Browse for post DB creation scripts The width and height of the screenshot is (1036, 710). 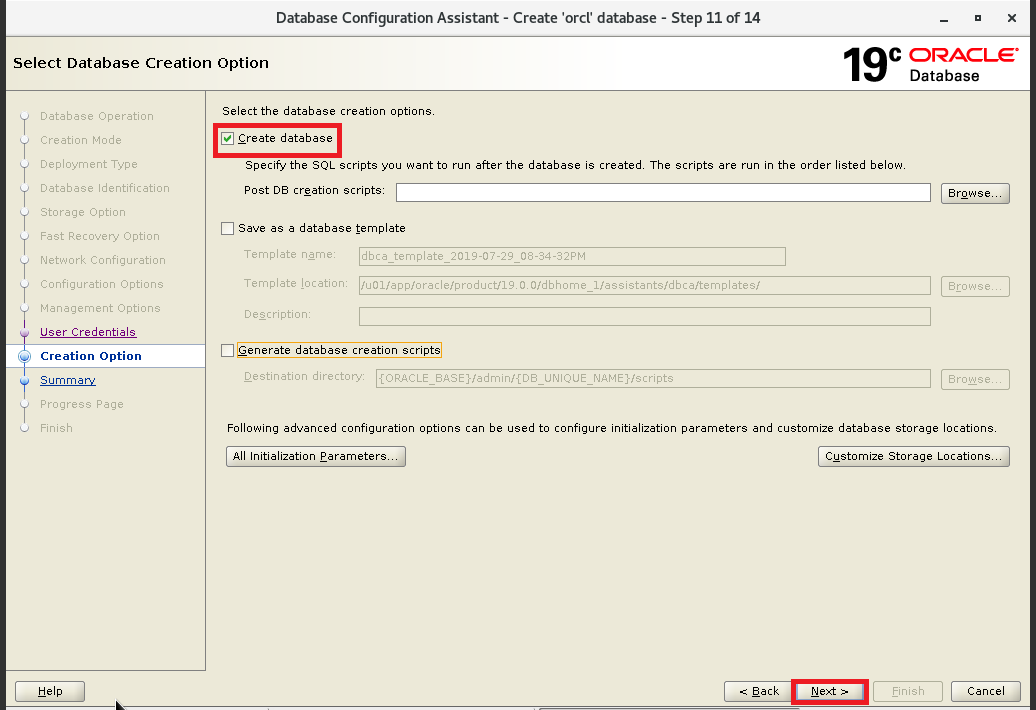(x=975, y=193)
